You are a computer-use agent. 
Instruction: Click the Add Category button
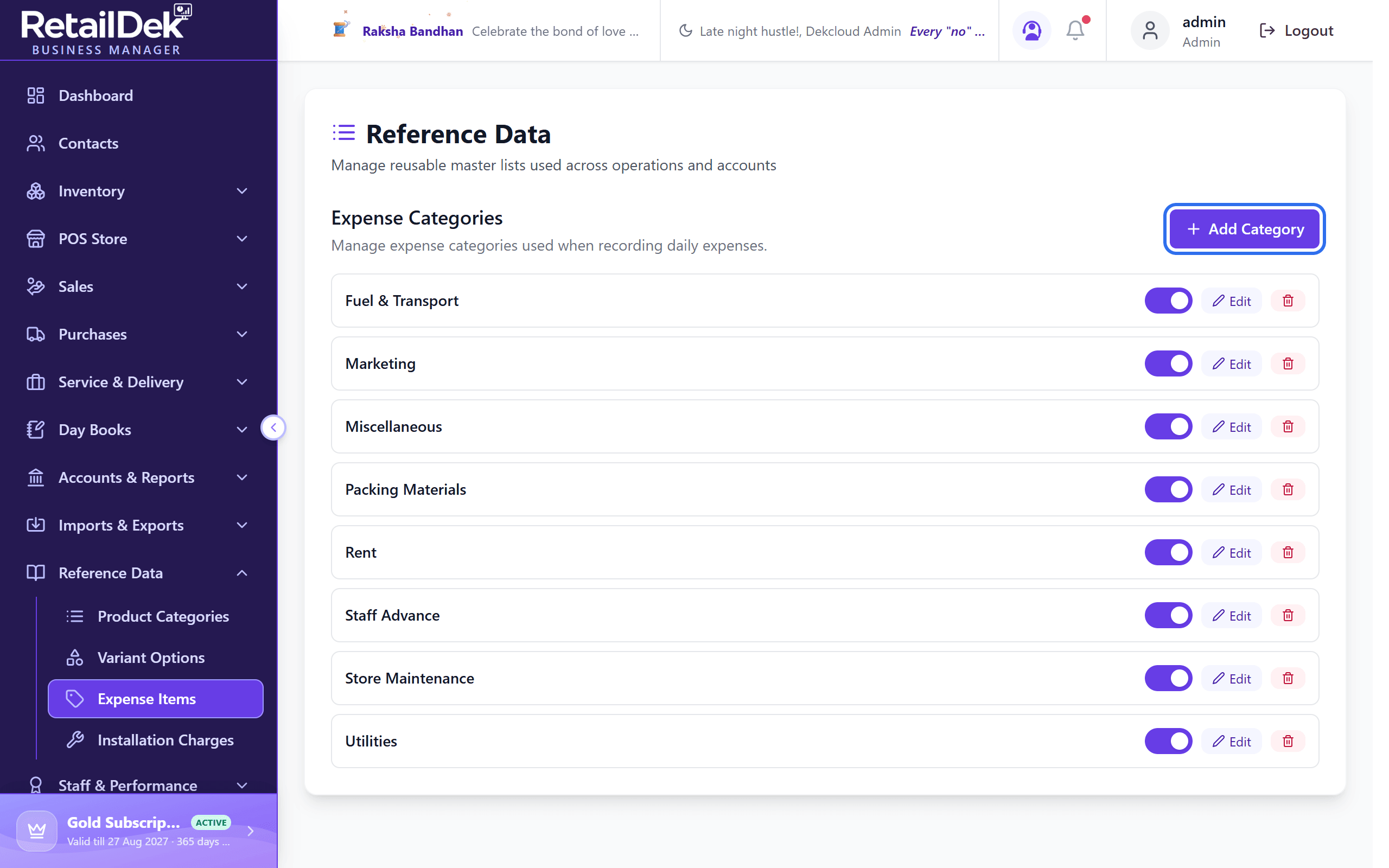1244,229
